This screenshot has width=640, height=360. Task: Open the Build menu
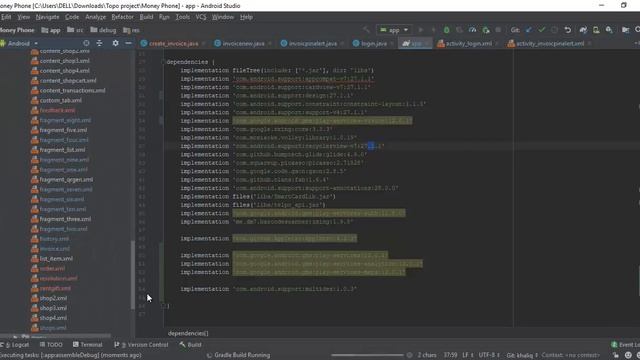pyautogui.click(x=146, y=17)
